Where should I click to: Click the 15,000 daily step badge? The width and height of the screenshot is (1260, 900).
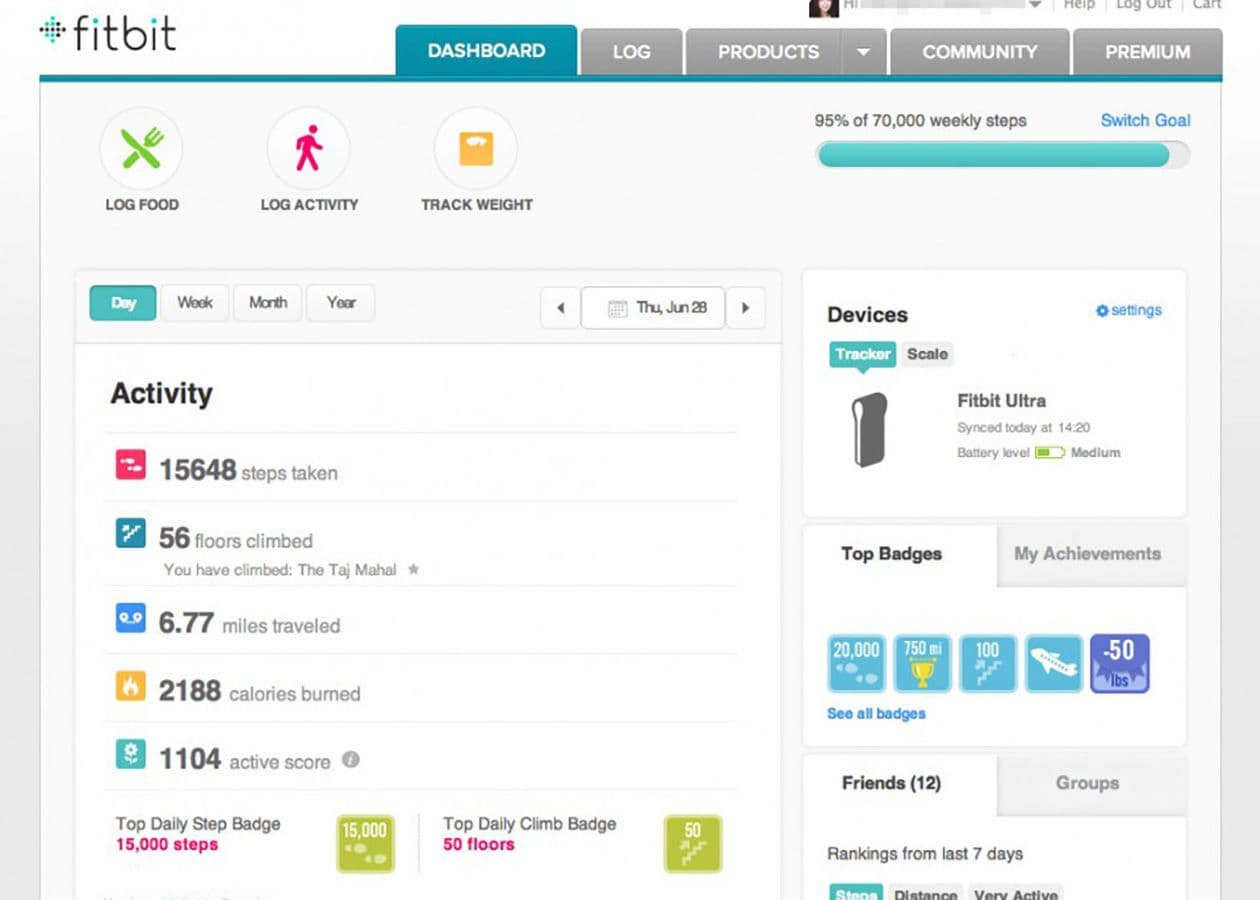365,843
